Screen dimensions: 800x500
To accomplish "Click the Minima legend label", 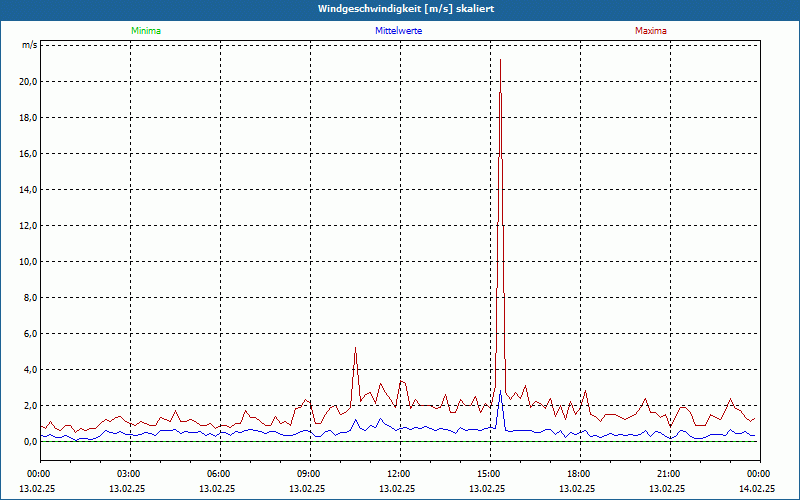I will click(x=146, y=31).
